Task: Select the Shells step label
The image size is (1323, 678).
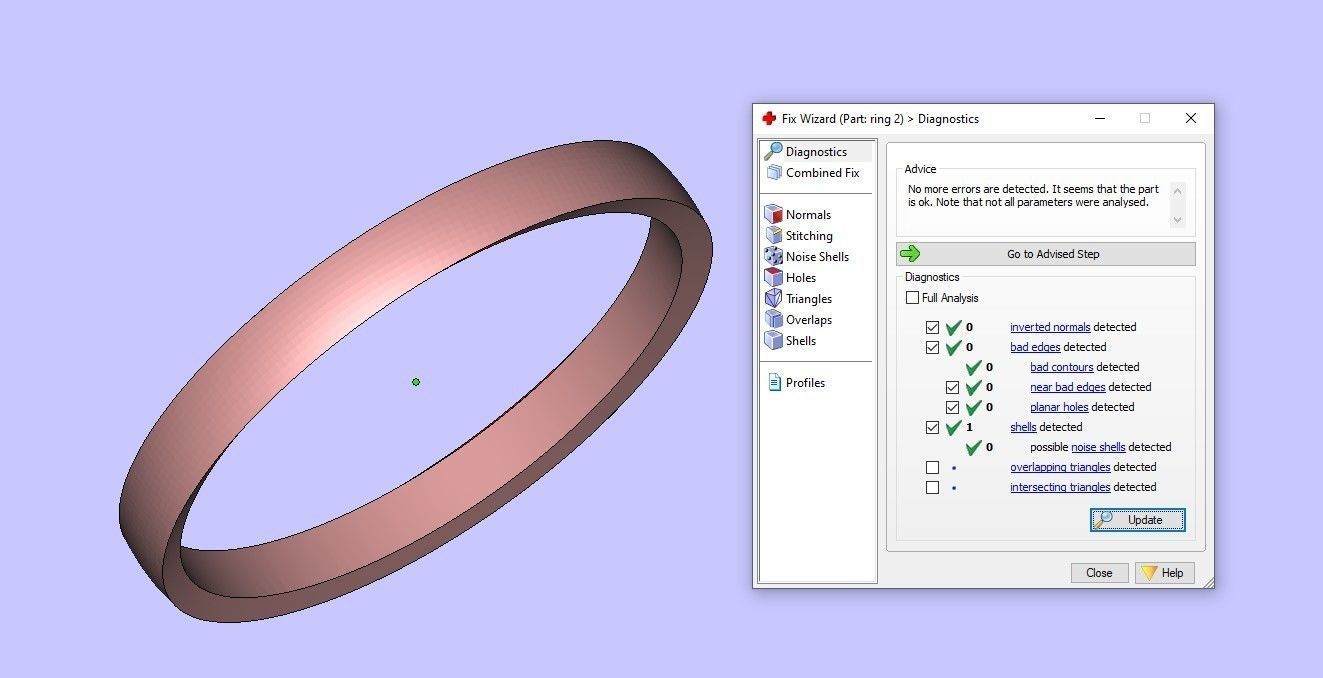Action: point(801,341)
